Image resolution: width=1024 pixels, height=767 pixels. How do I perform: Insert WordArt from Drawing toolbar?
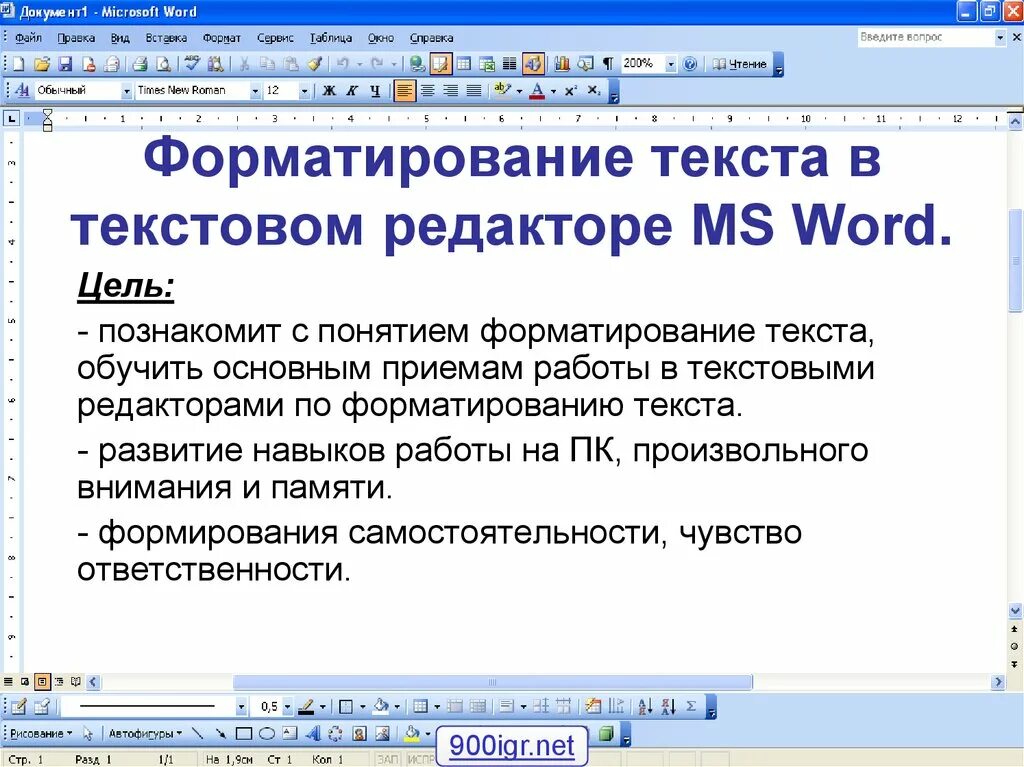pyautogui.click(x=313, y=734)
